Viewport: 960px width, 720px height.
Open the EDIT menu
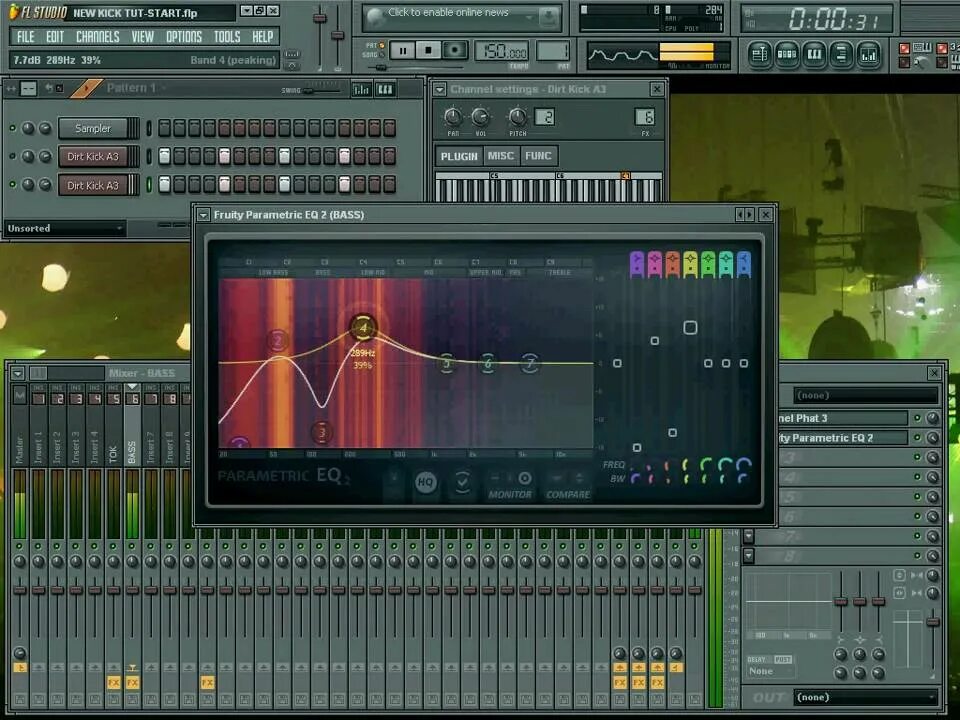click(x=55, y=37)
